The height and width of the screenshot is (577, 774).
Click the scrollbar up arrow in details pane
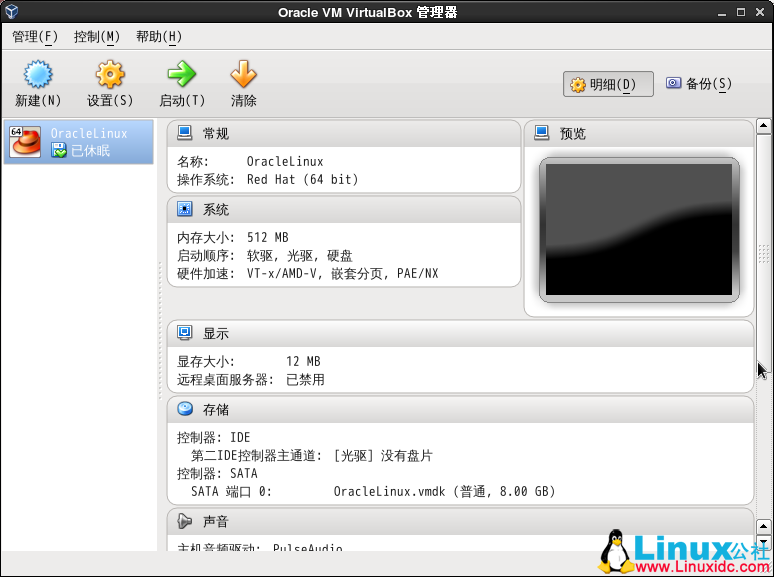(763, 127)
